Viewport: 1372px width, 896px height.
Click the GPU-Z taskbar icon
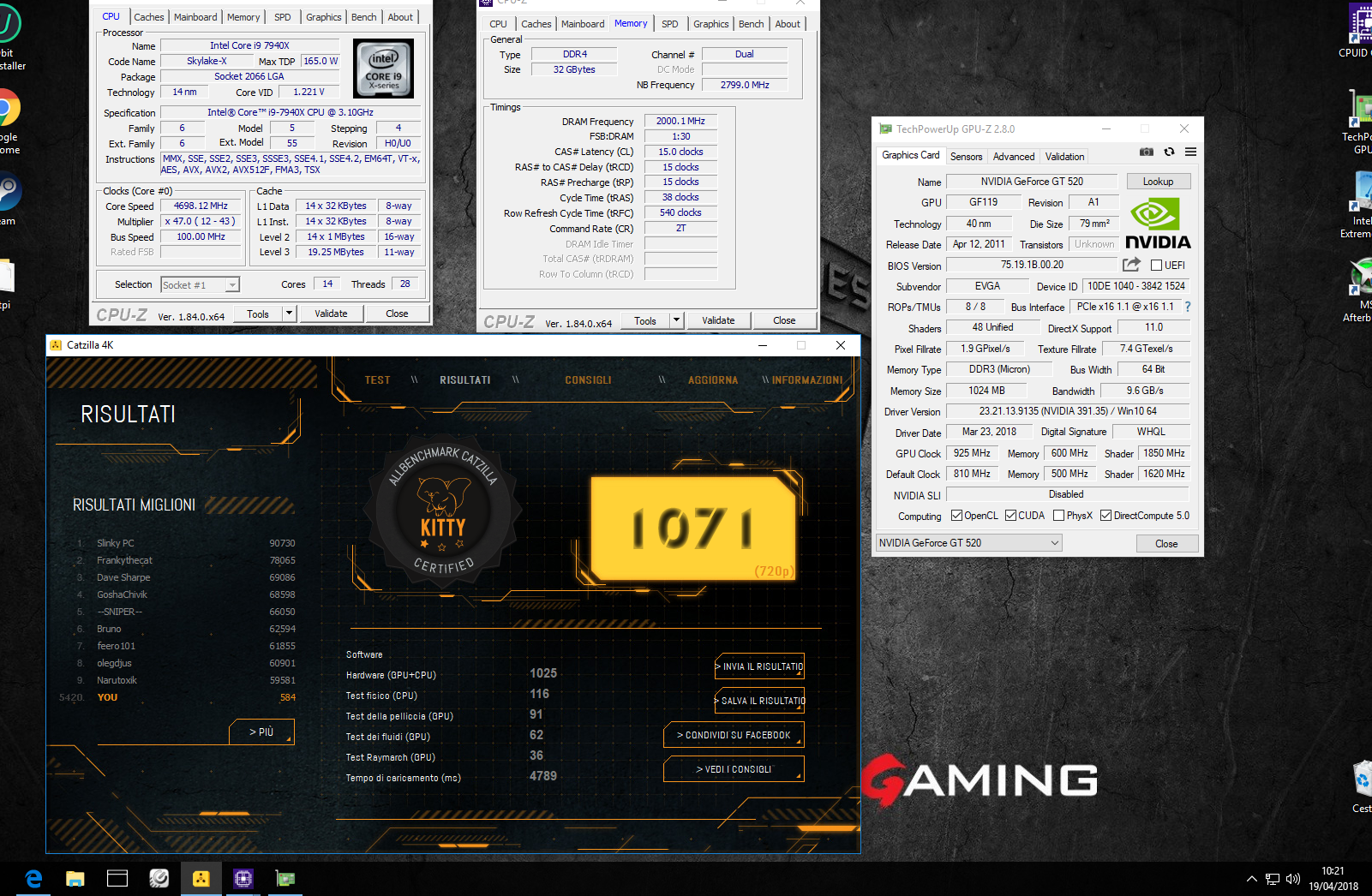point(285,879)
